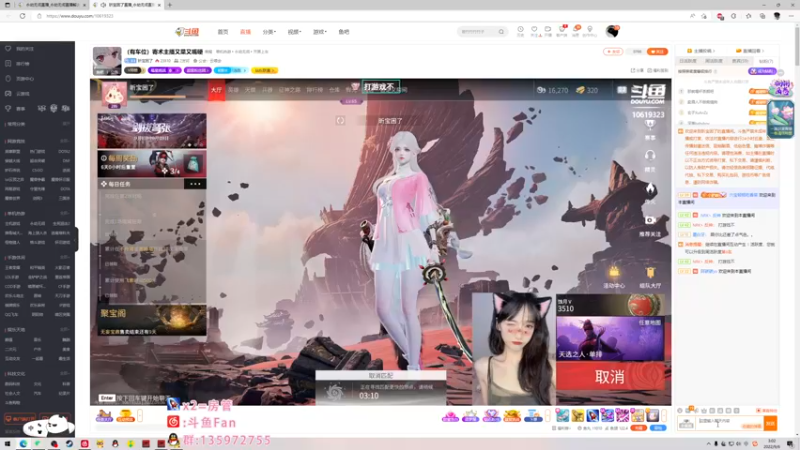Open followed channels heart icon
Screen dimensions: 800x450
tap(534, 31)
